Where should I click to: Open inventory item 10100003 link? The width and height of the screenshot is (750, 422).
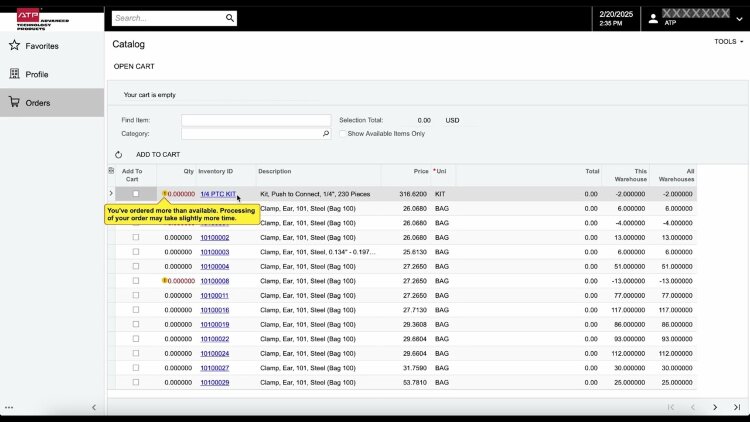pyautogui.click(x=215, y=252)
